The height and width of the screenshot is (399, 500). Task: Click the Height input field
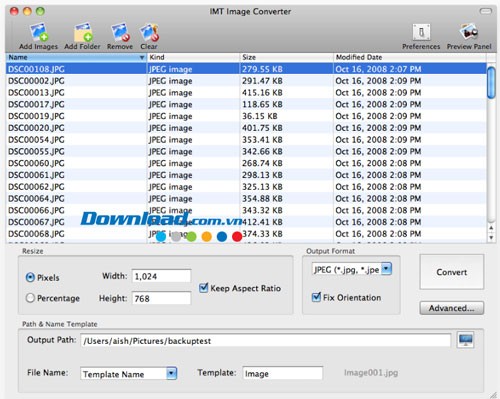tap(161, 298)
